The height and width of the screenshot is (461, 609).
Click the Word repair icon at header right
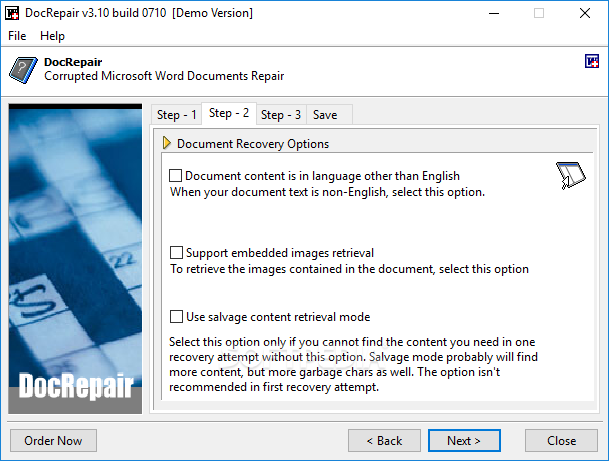click(592, 61)
